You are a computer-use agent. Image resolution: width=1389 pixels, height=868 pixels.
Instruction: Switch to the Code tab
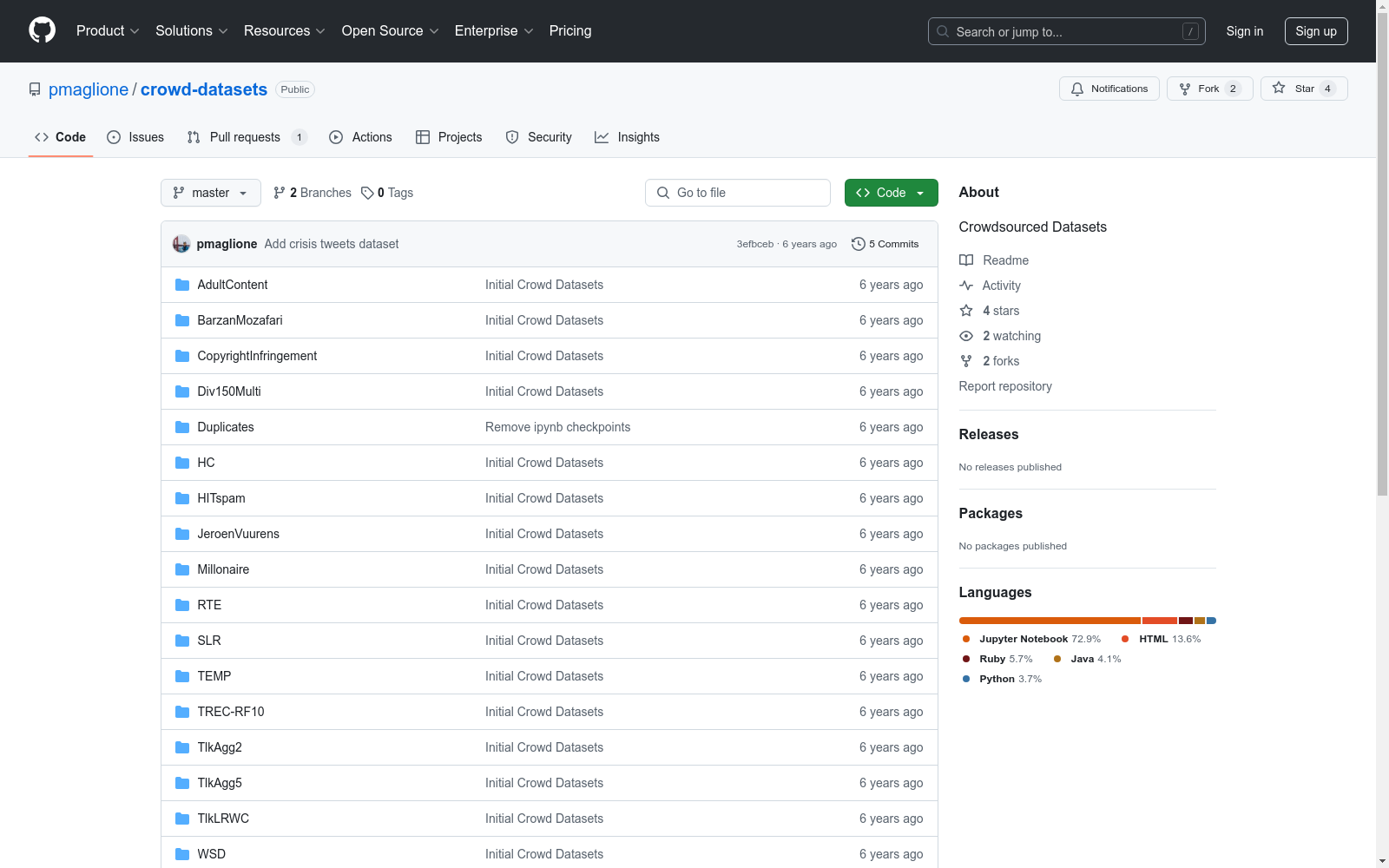pos(61,137)
